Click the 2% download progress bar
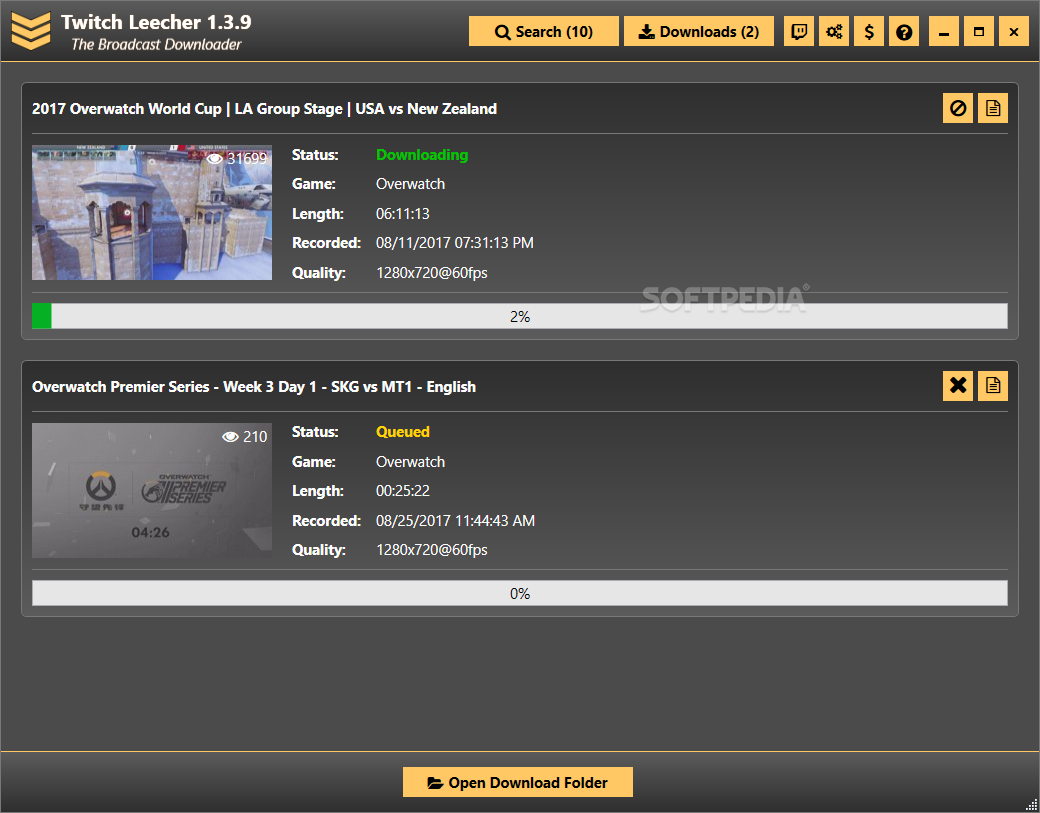This screenshot has height=813, width=1040. [520, 316]
